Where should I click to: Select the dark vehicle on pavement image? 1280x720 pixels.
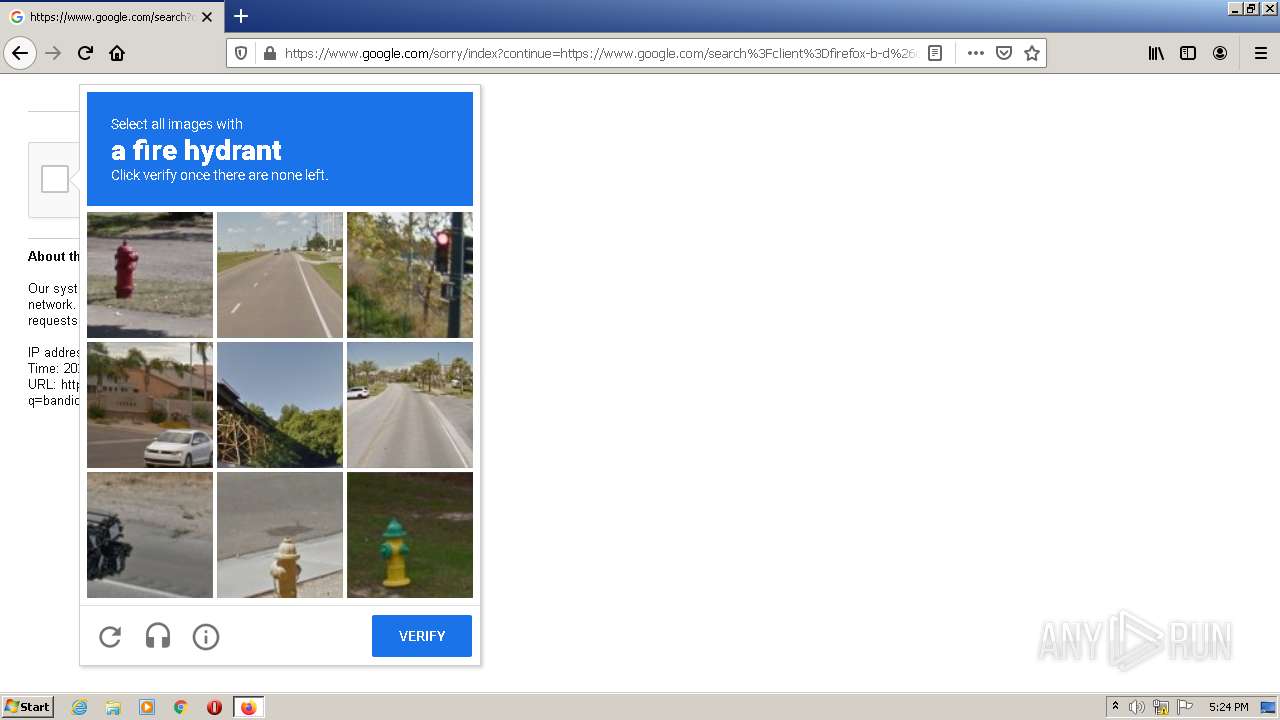(150, 535)
